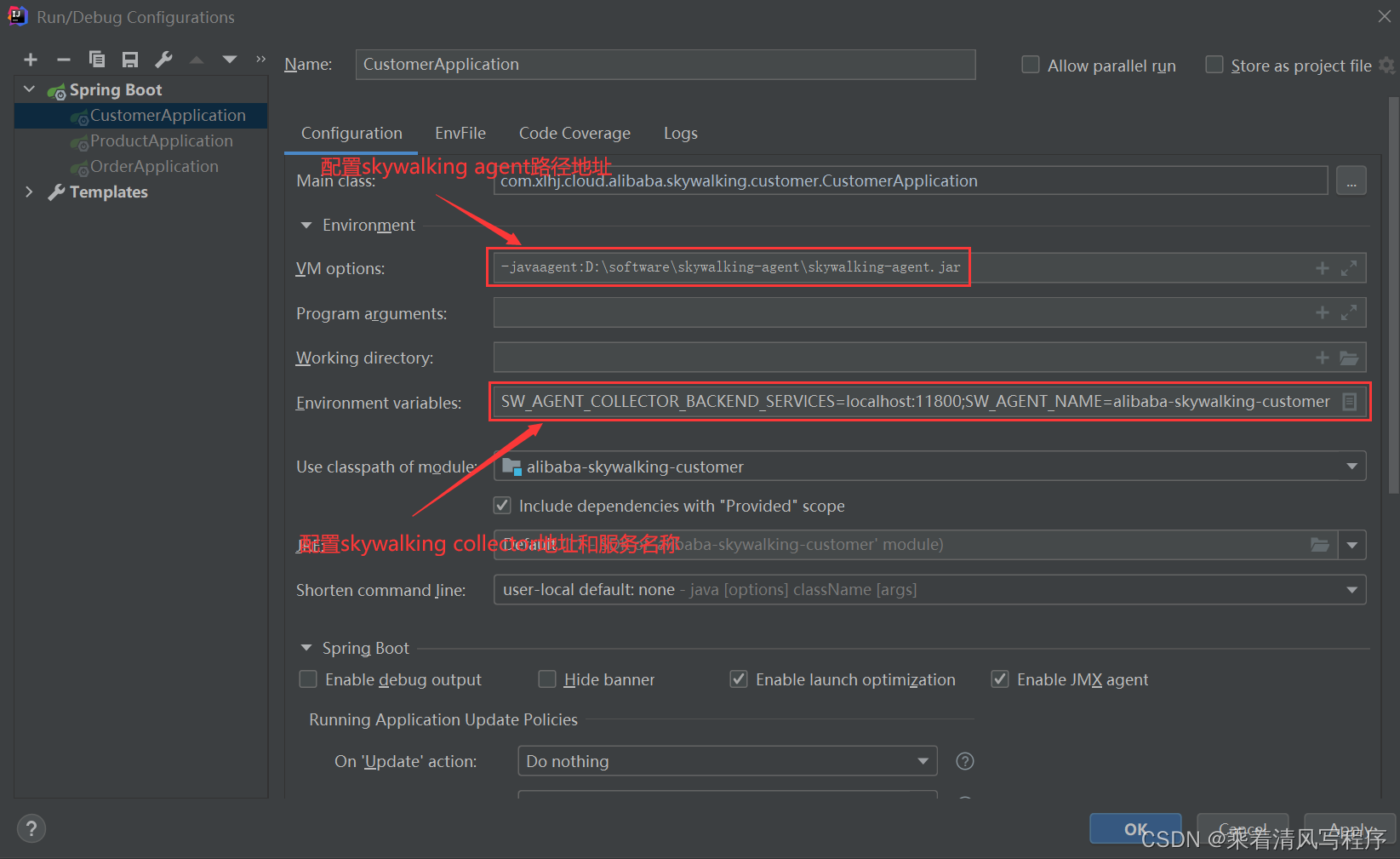Open the Code Coverage tab

574,133
